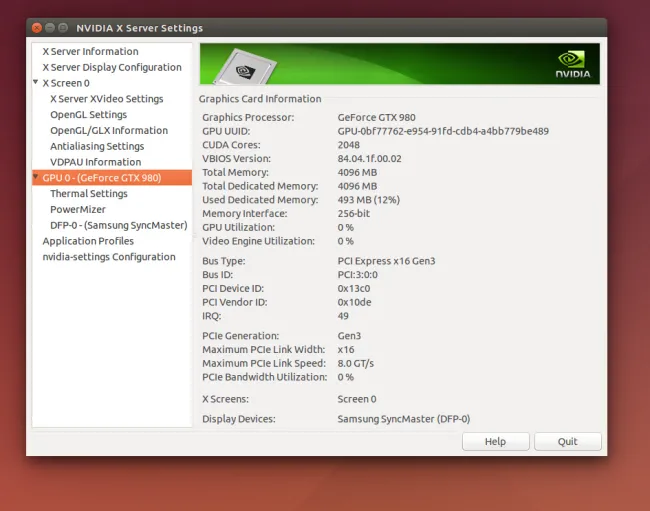This screenshot has height=511, width=650.
Task: Click the 'Graphics Card Information' heading
Action: [x=260, y=99]
